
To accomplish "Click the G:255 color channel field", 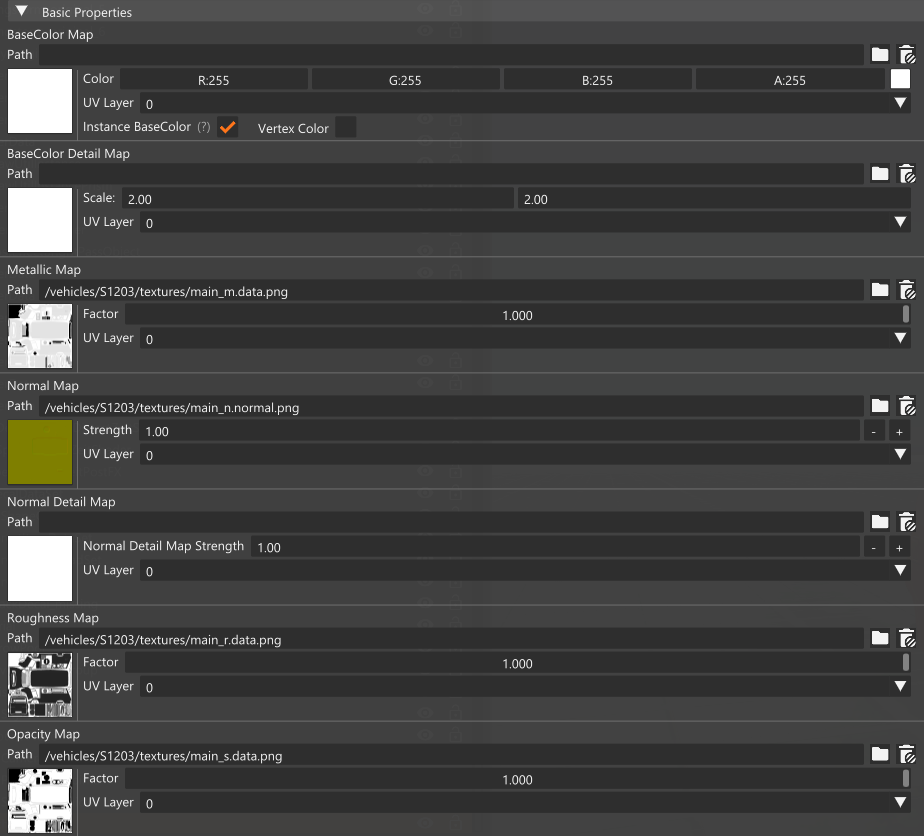I will (405, 80).
